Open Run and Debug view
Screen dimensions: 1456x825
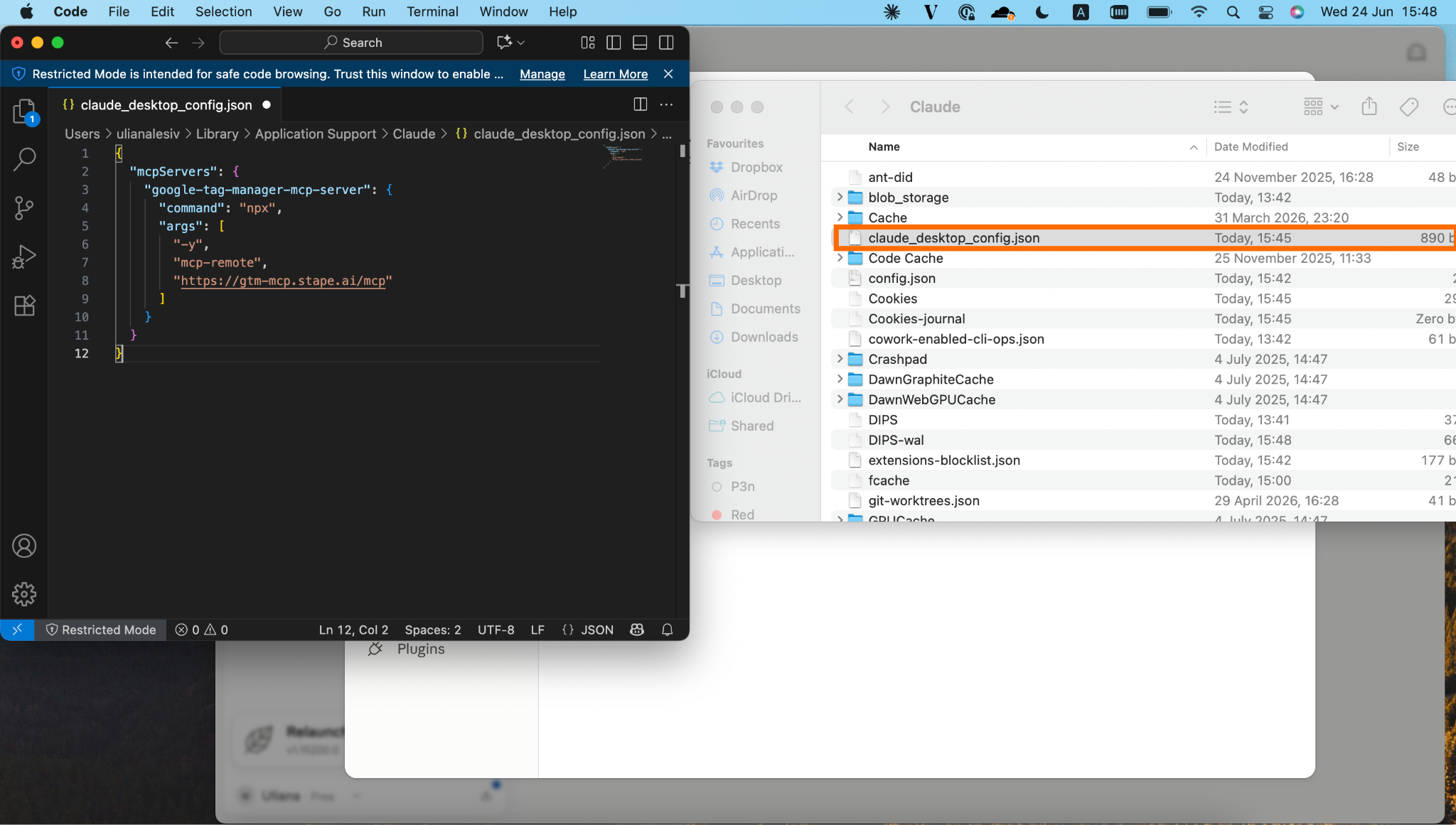[x=24, y=257]
